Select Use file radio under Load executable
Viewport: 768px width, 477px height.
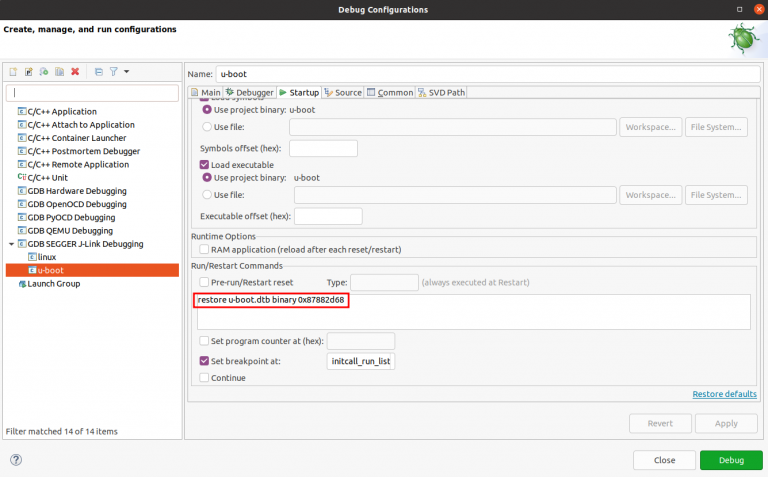click(x=208, y=195)
